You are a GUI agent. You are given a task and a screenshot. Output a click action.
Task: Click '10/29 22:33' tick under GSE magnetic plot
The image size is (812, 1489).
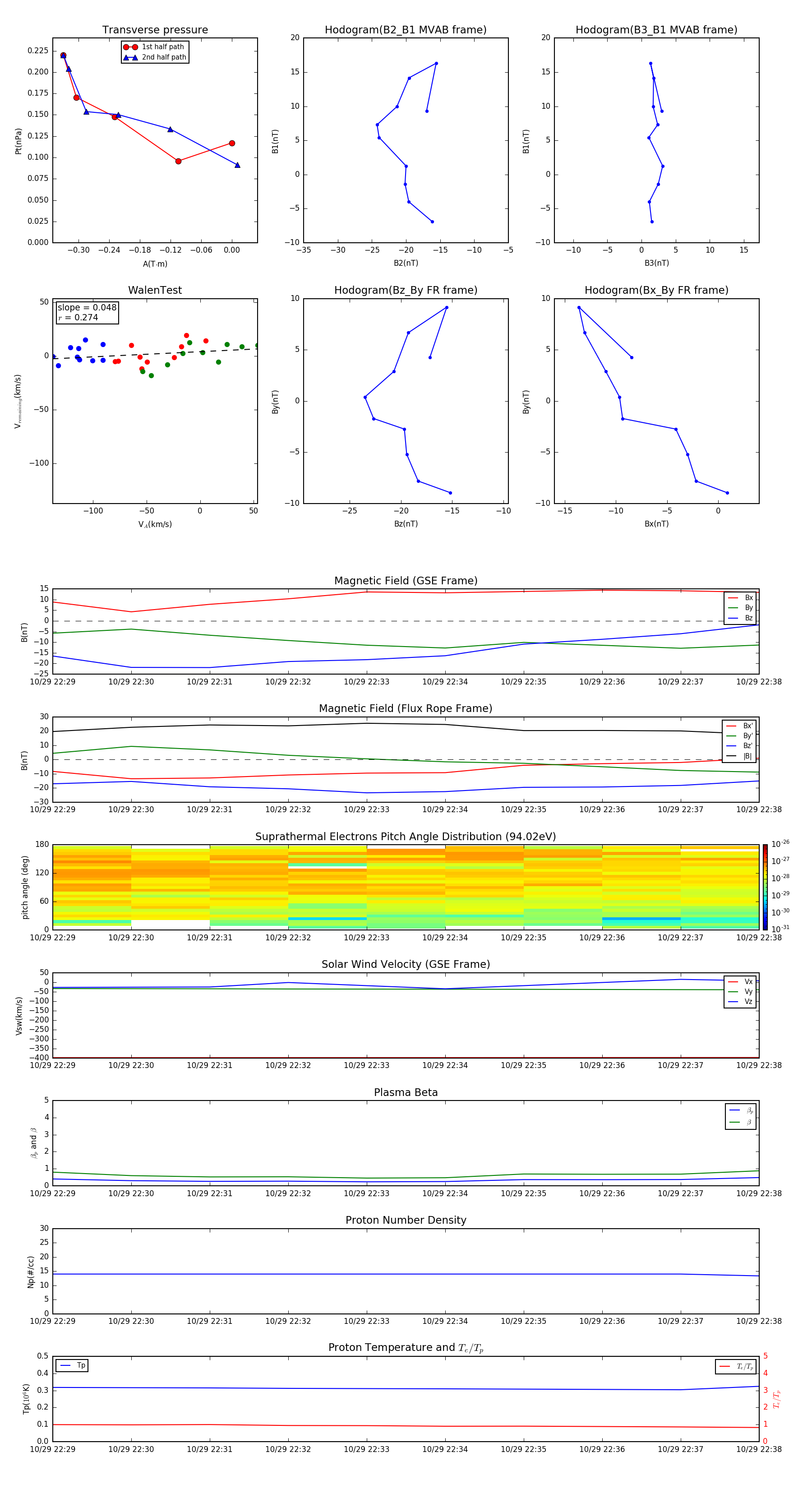pos(366,682)
